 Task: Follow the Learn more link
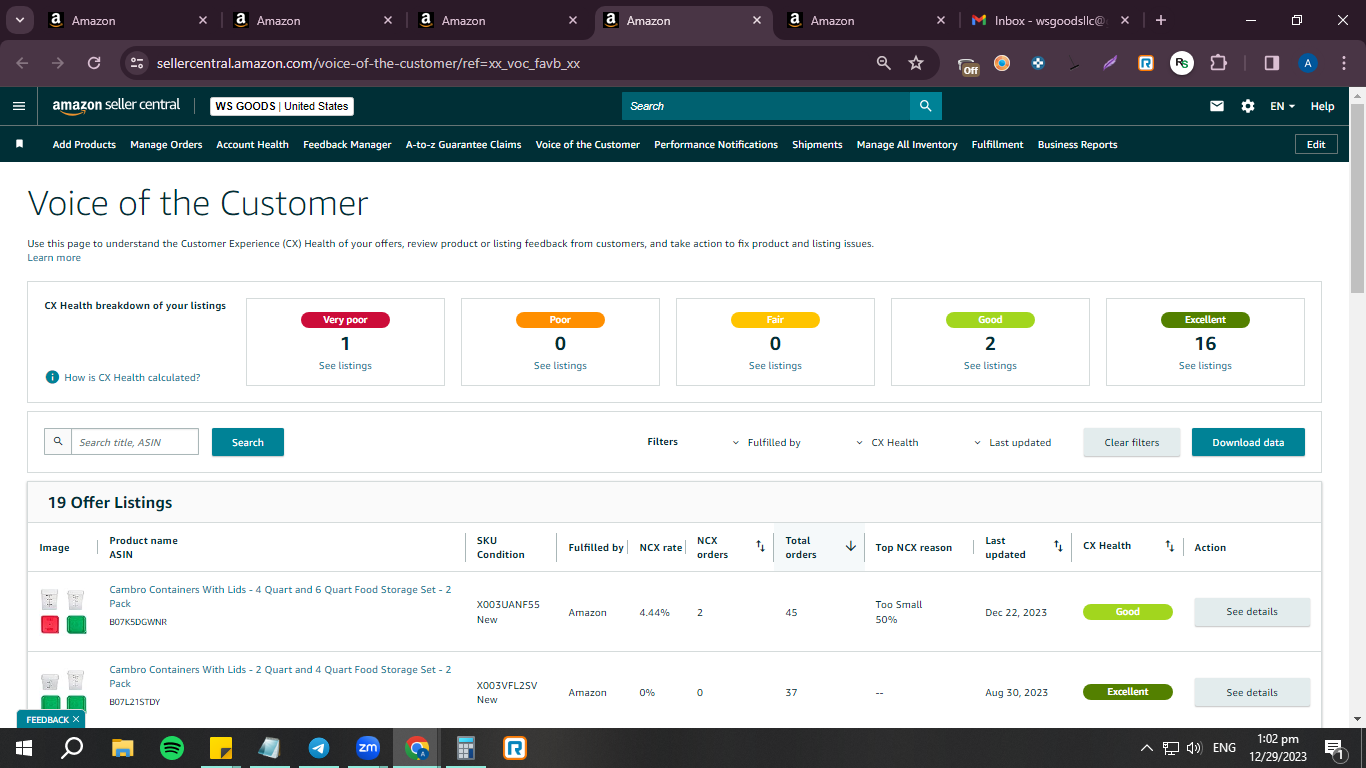tap(54, 258)
